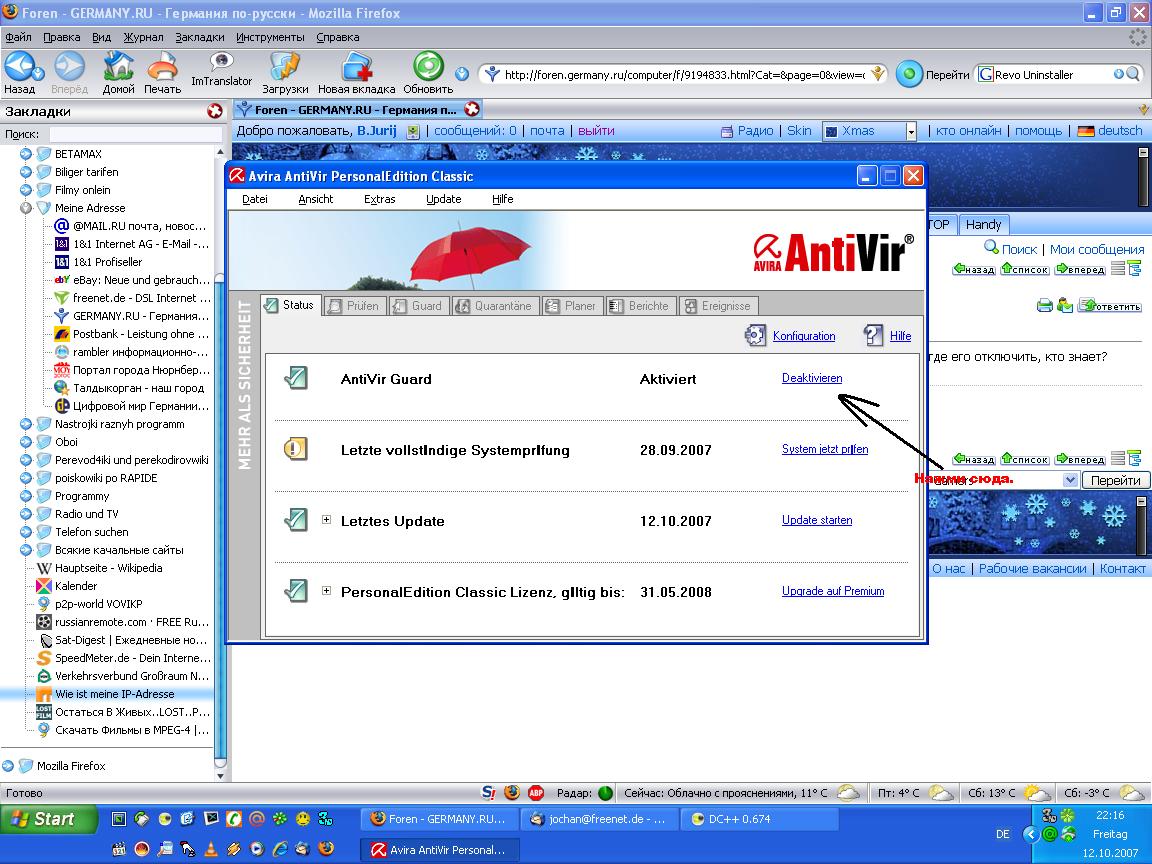The width and height of the screenshot is (1152, 864).
Task: Switch to the Quarantäne tab
Action: [x=494, y=306]
